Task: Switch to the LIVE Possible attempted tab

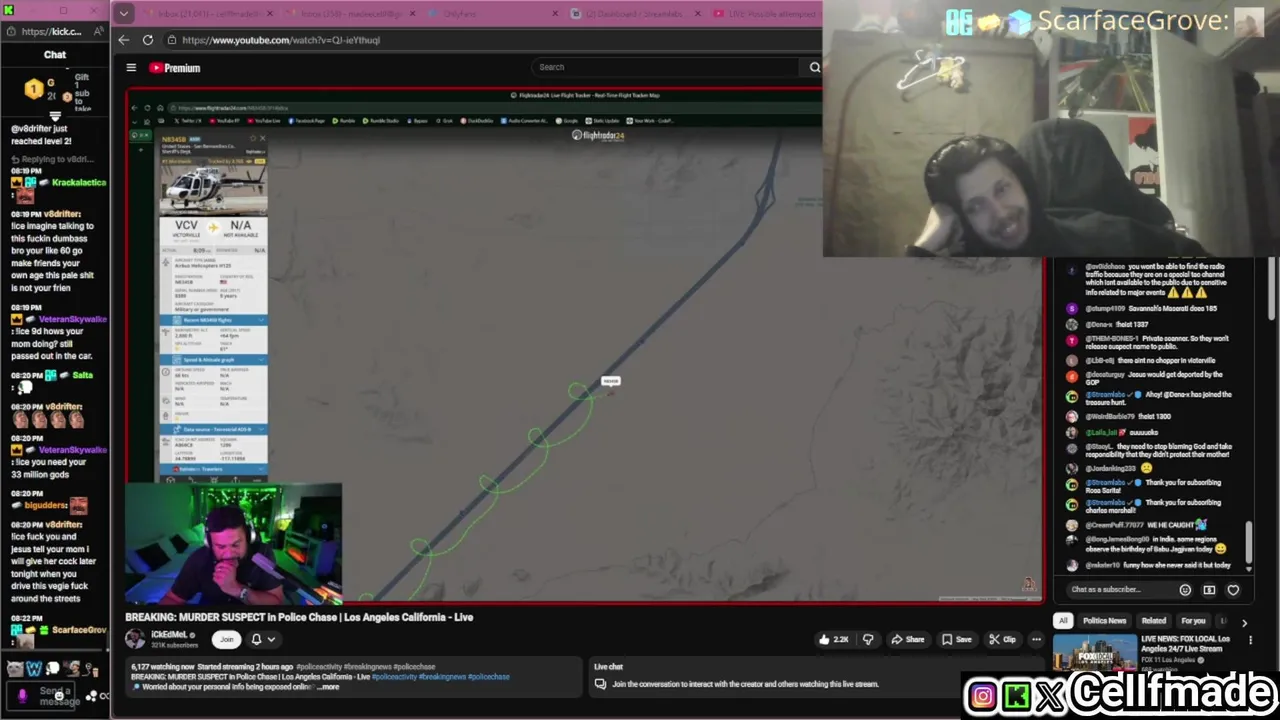Action: click(765, 14)
